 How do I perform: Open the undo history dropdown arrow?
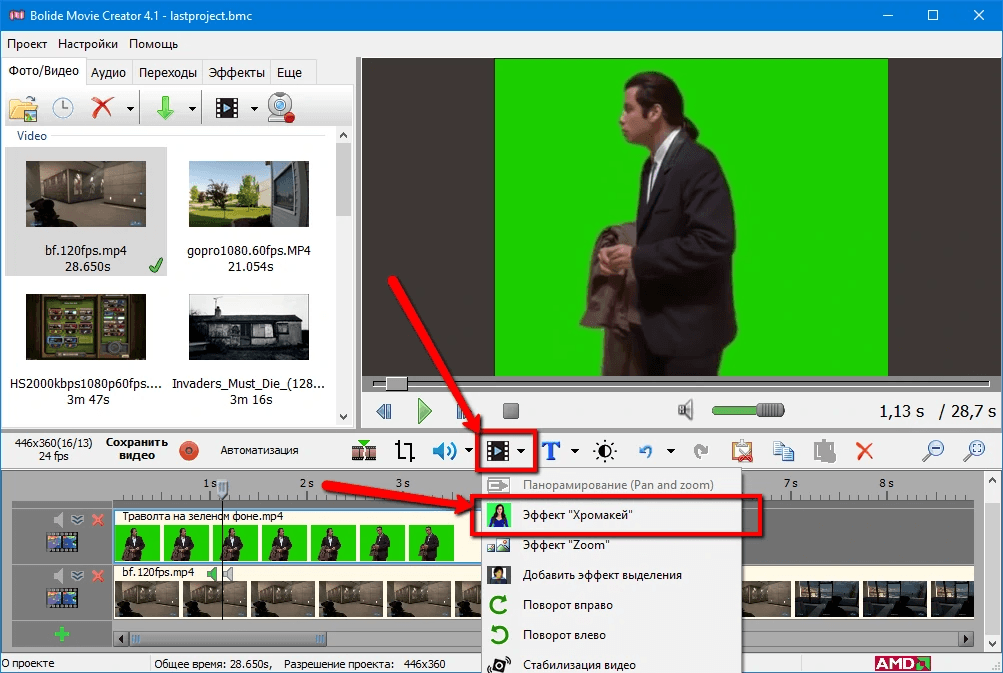point(670,452)
